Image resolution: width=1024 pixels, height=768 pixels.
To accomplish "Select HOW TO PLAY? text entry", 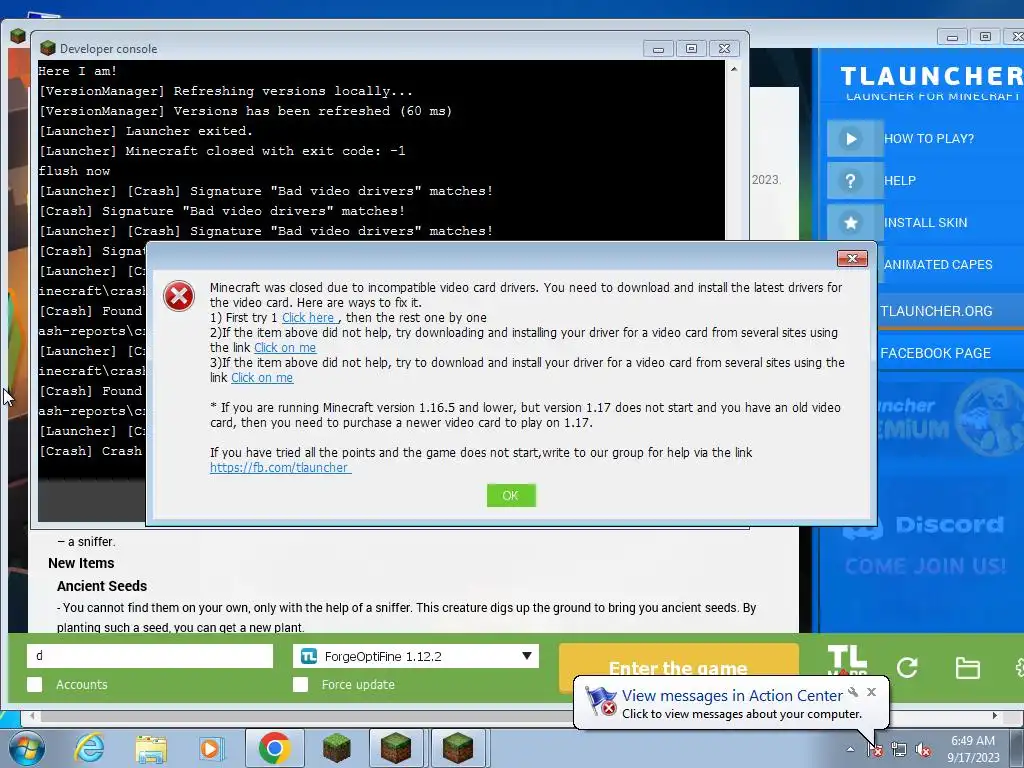I will coord(929,138).
